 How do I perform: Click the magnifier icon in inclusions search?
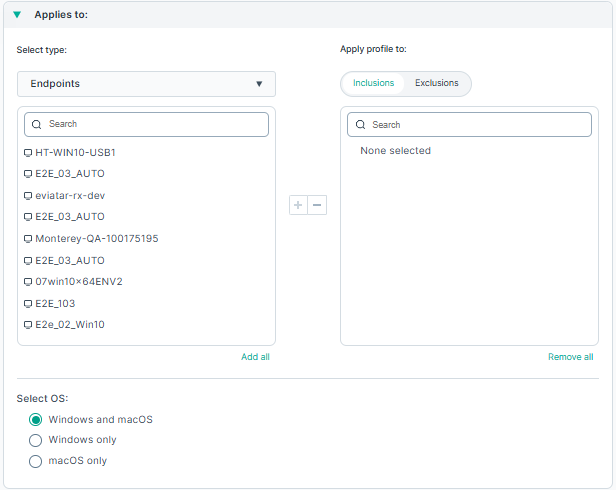coord(360,125)
